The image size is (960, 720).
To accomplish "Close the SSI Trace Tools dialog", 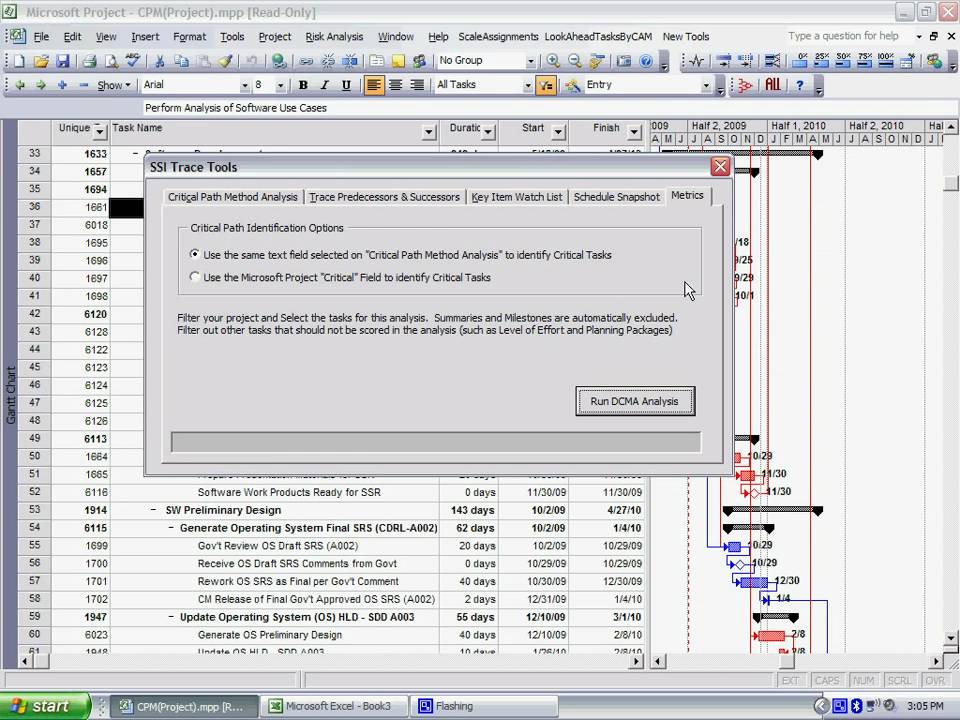I will click(720, 167).
